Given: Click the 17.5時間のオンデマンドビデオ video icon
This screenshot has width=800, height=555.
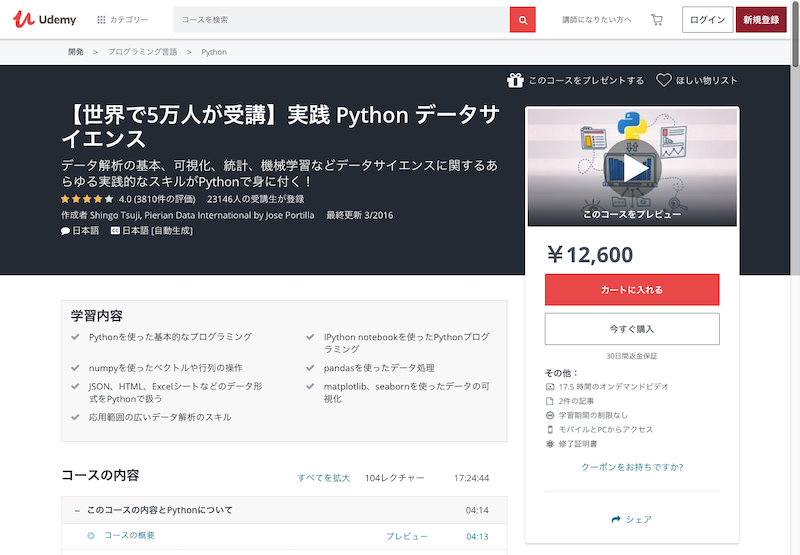Looking at the screenshot, I should 550,387.
